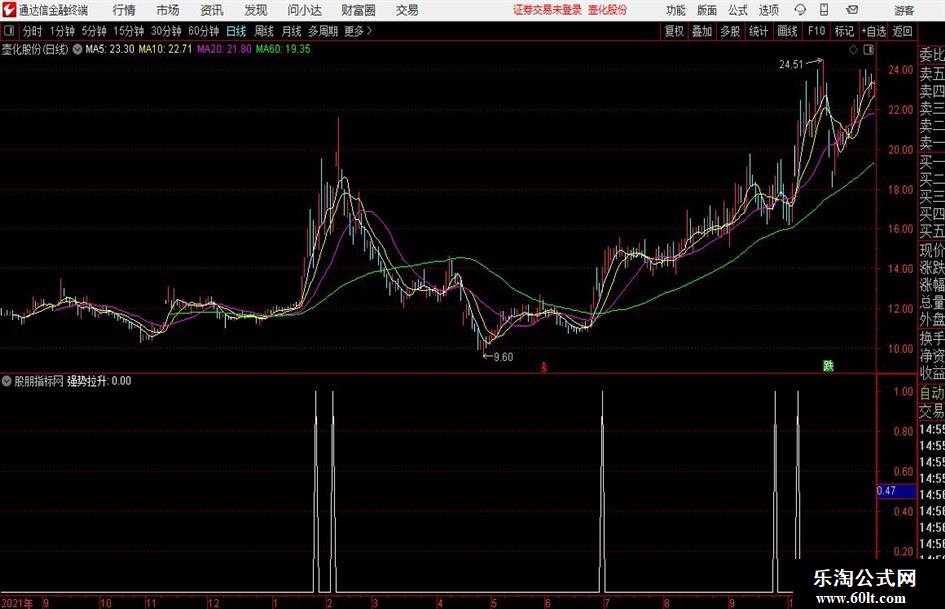Open the 交易 menu
The image size is (945, 609).
coord(407,10)
